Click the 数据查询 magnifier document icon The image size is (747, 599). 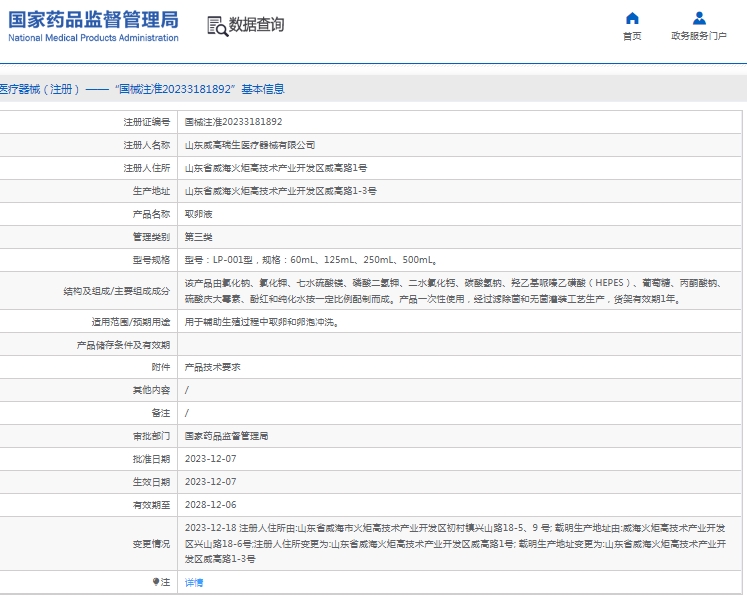218,26
